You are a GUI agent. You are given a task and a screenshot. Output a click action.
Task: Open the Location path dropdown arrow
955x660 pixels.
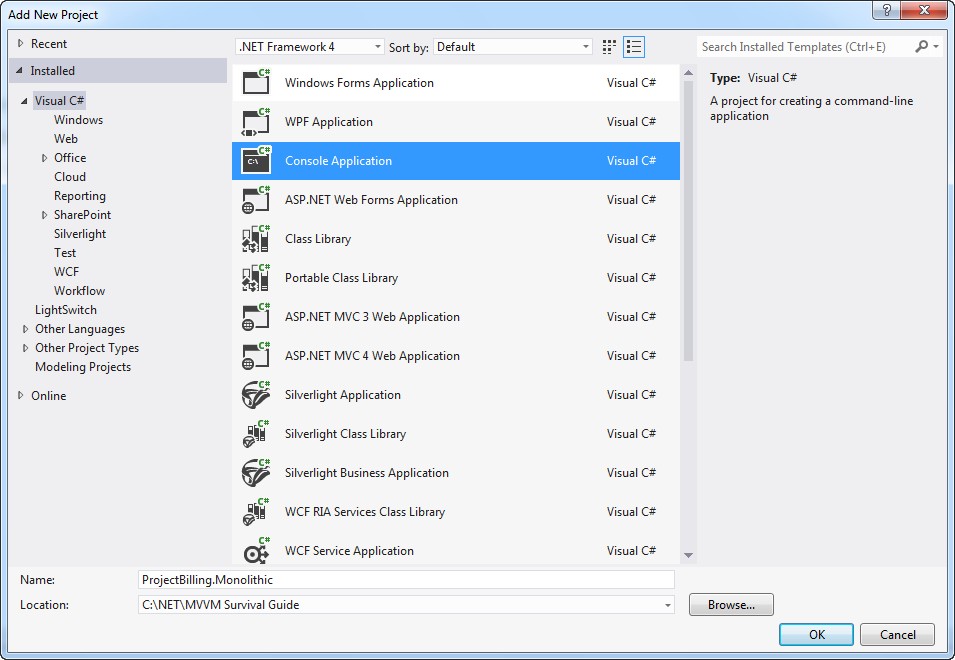(668, 605)
